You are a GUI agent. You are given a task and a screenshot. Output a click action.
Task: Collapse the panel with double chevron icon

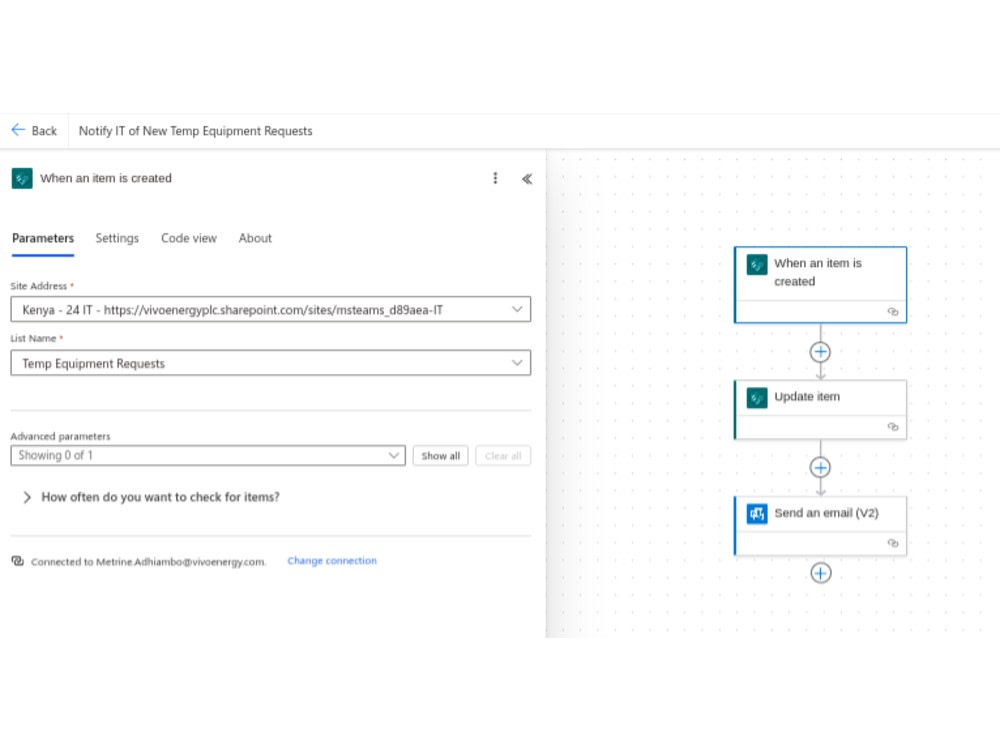[x=527, y=179]
